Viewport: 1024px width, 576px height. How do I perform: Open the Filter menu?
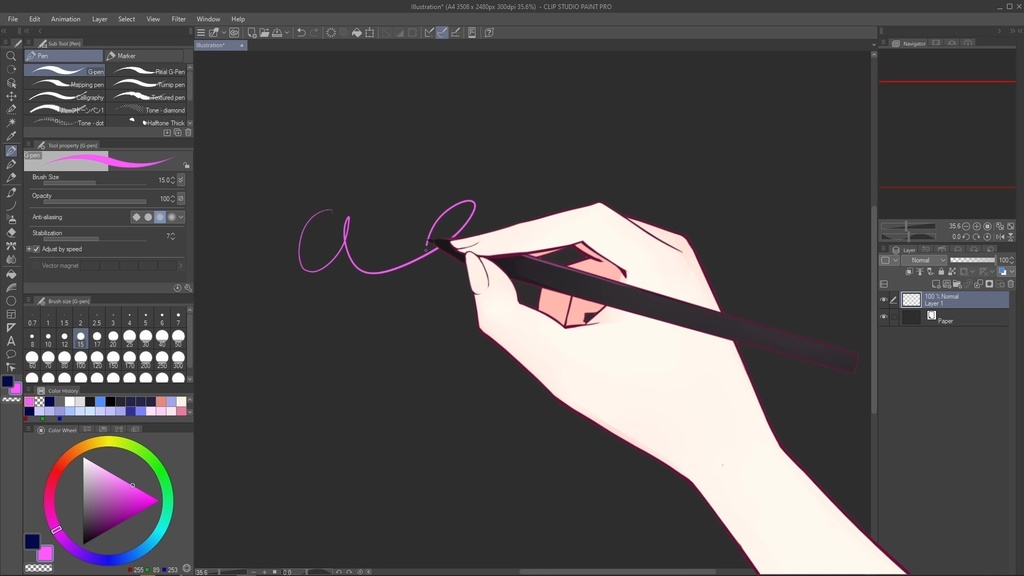(x=178, y=18)
